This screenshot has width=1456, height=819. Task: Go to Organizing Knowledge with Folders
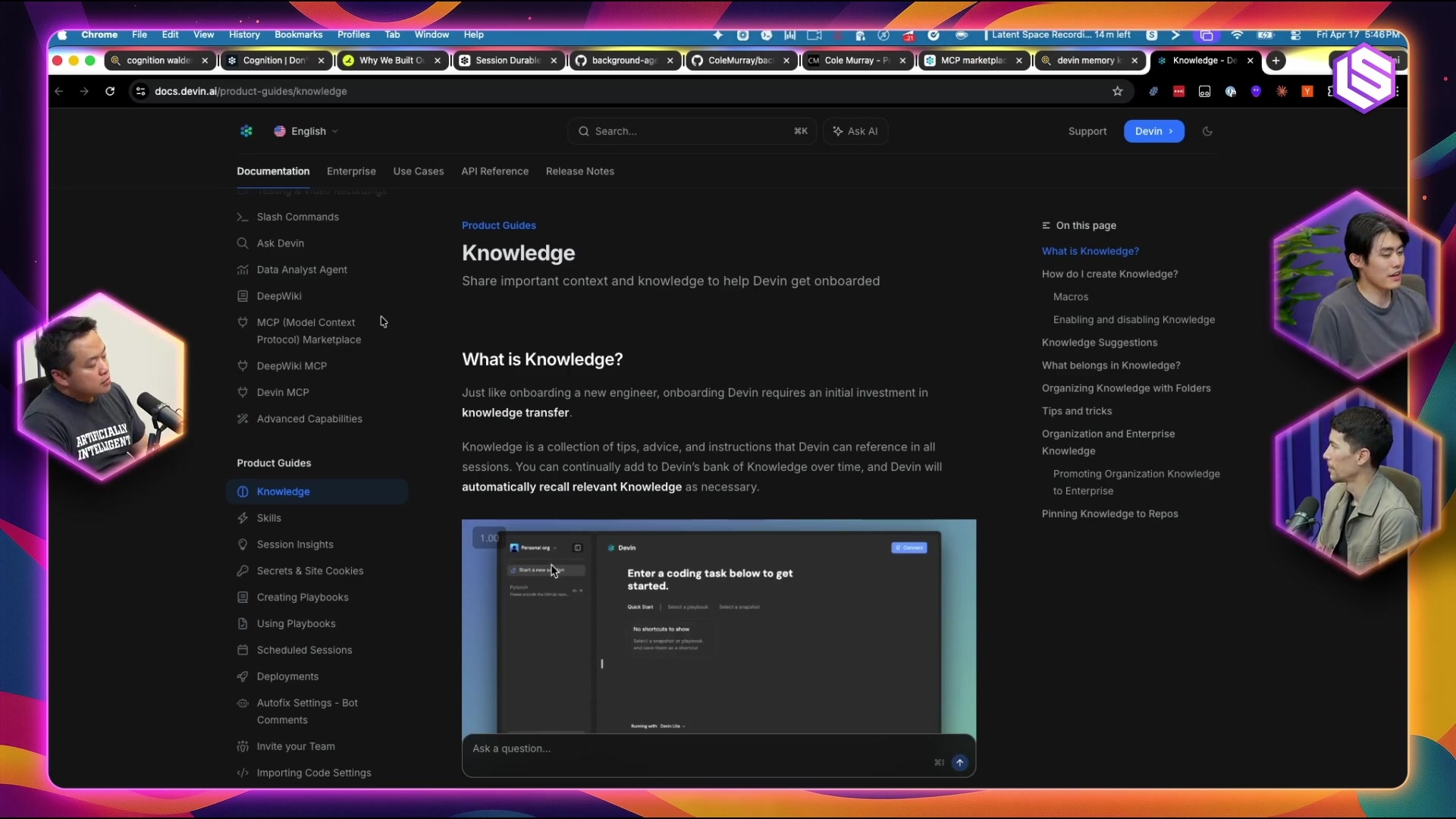[1126, 388]
